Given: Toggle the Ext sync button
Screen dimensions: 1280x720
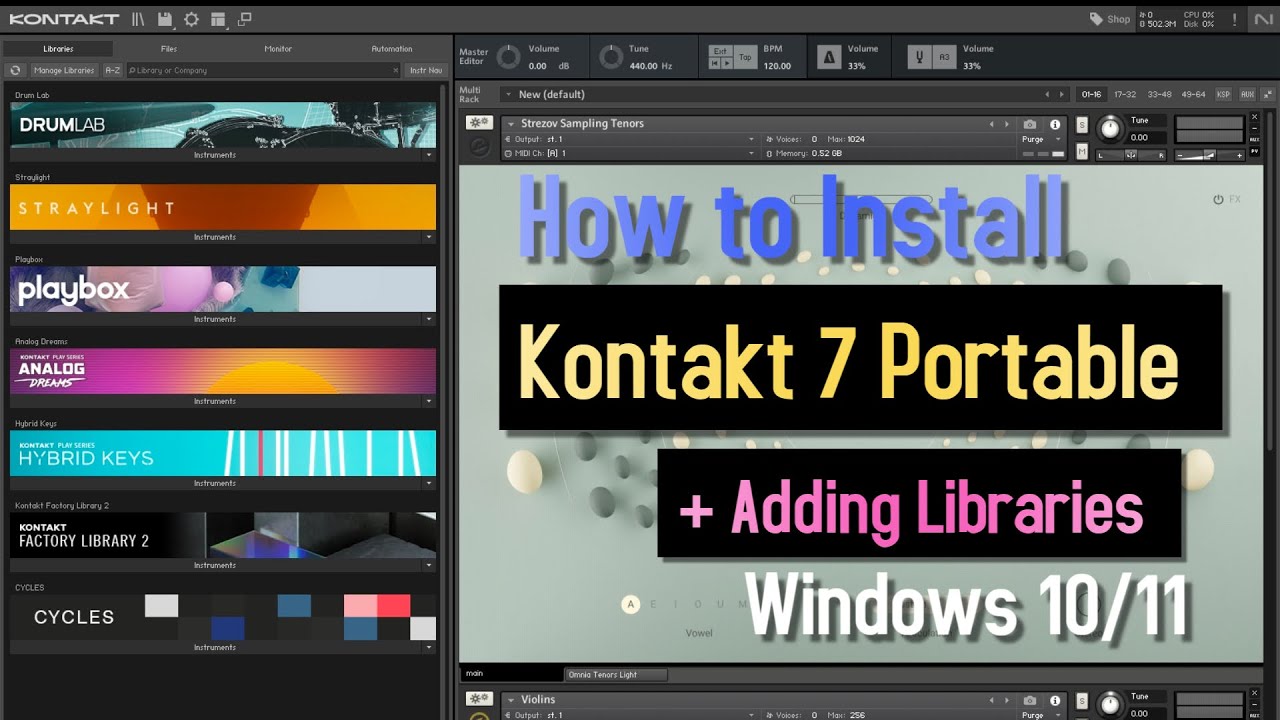Looking at the screenshot, I should click(x=720, y=49).
